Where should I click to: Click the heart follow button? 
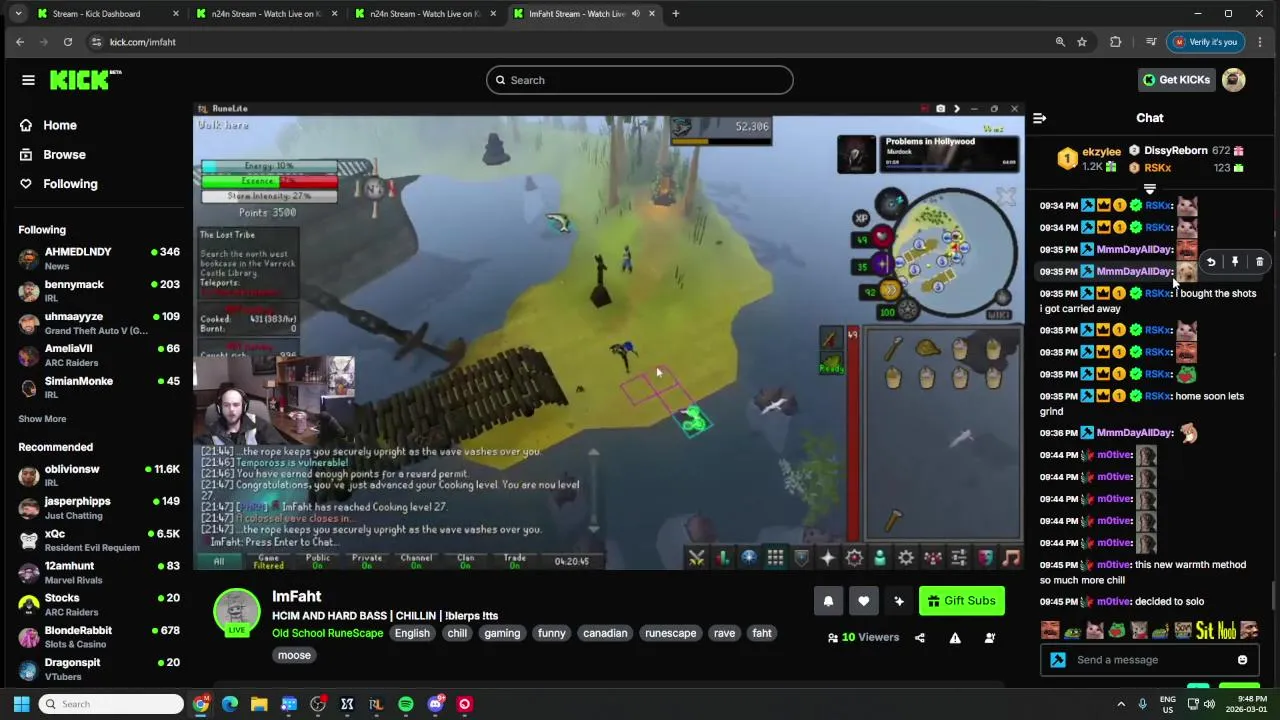click(x=863, y=601)
